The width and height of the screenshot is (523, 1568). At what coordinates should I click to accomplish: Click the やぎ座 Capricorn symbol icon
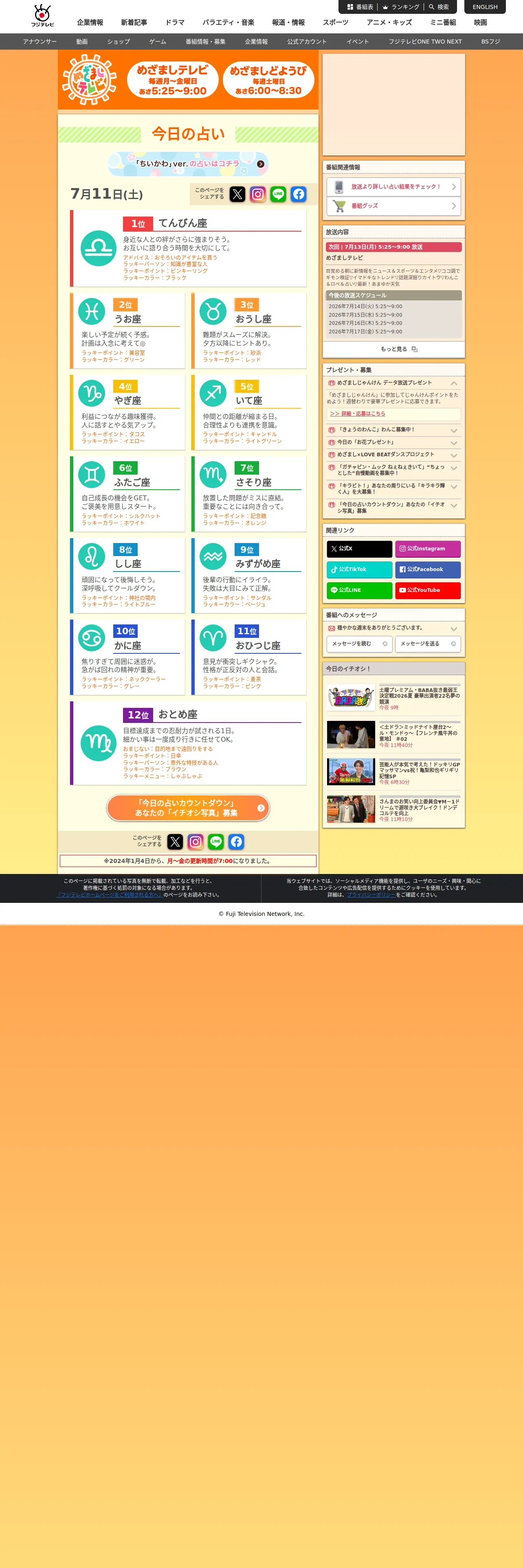(x=92, y=393)
